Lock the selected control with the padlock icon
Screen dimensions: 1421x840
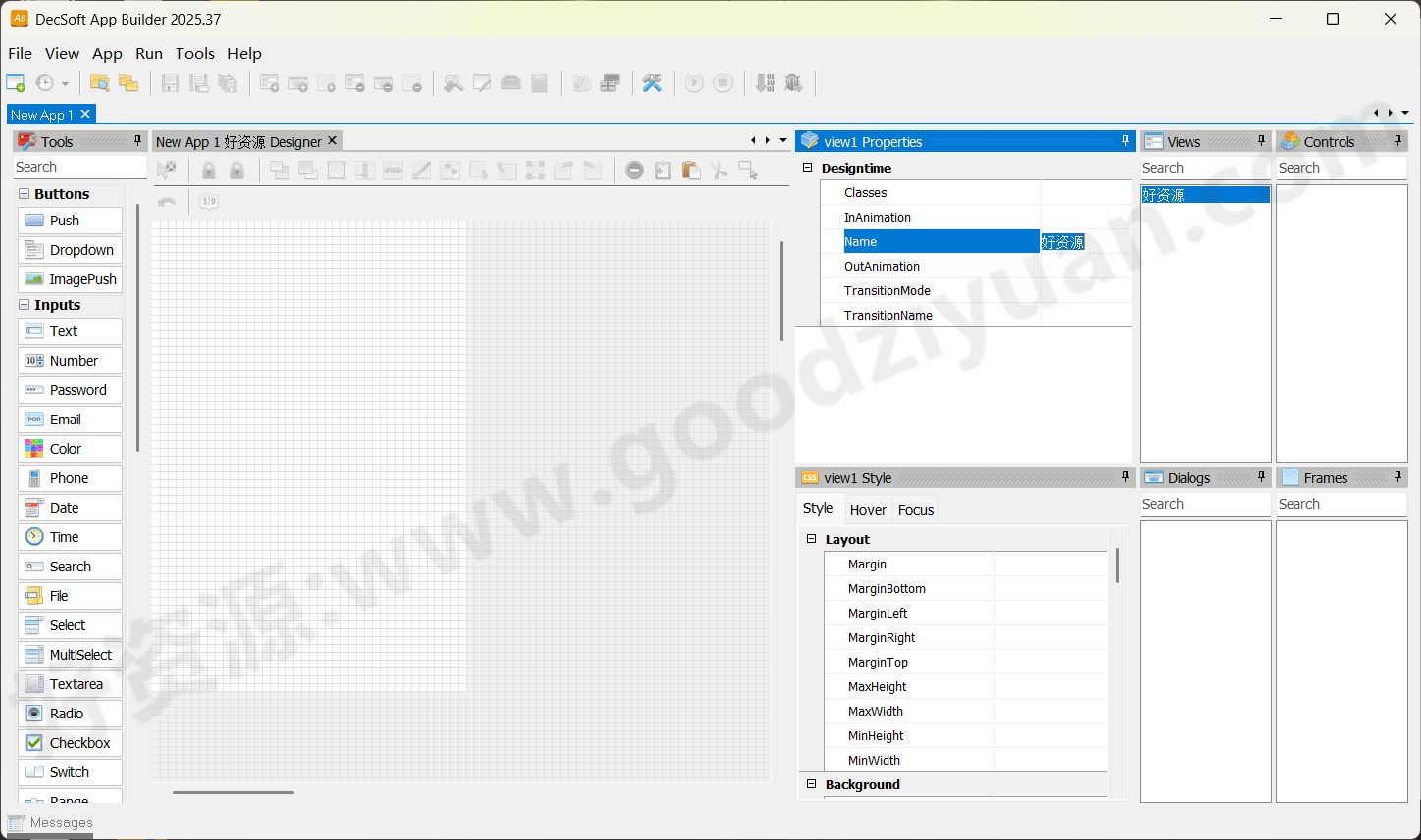click(x=207, y=170)
